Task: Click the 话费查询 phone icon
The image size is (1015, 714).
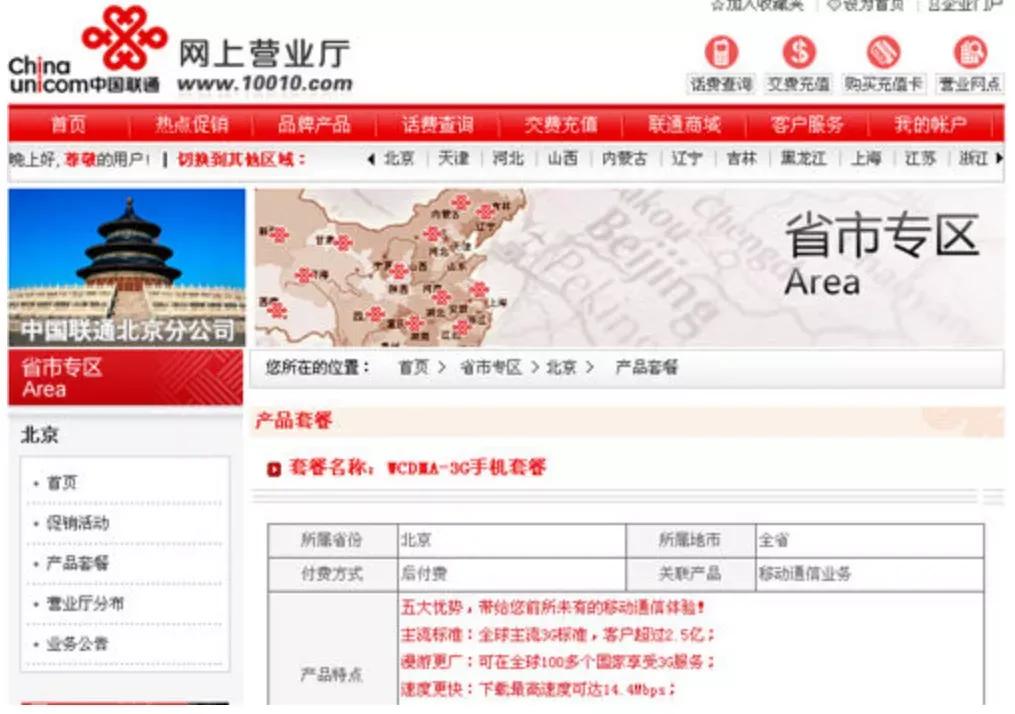Action: pos(721,52)
